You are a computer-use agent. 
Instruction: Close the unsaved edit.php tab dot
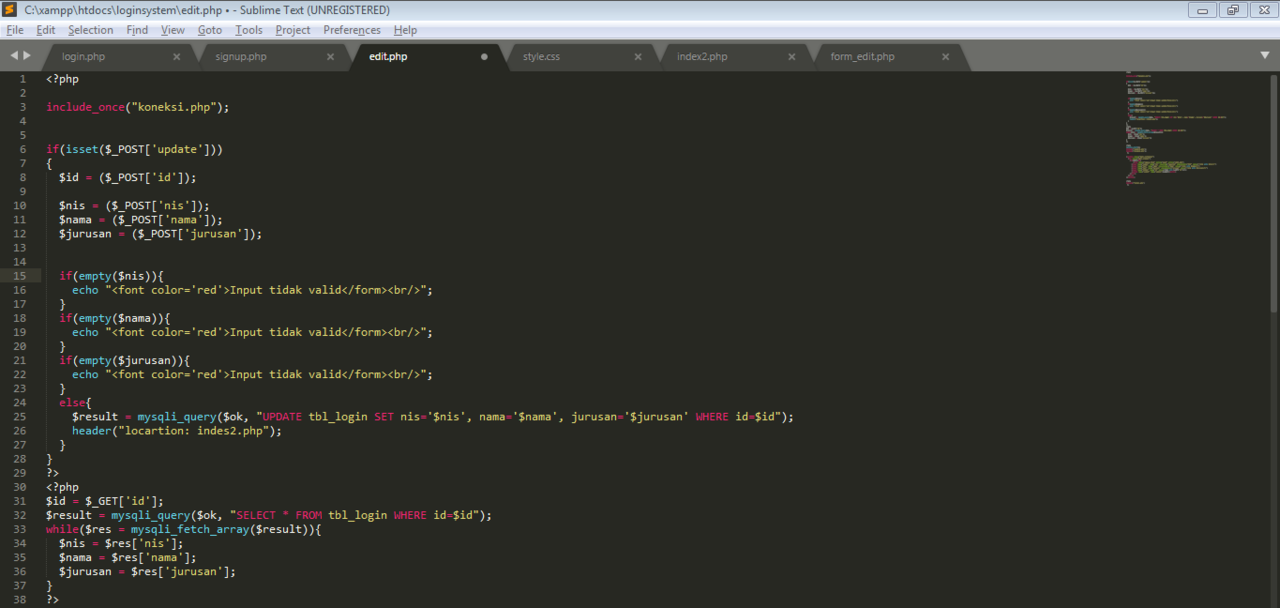click(485, 57)
